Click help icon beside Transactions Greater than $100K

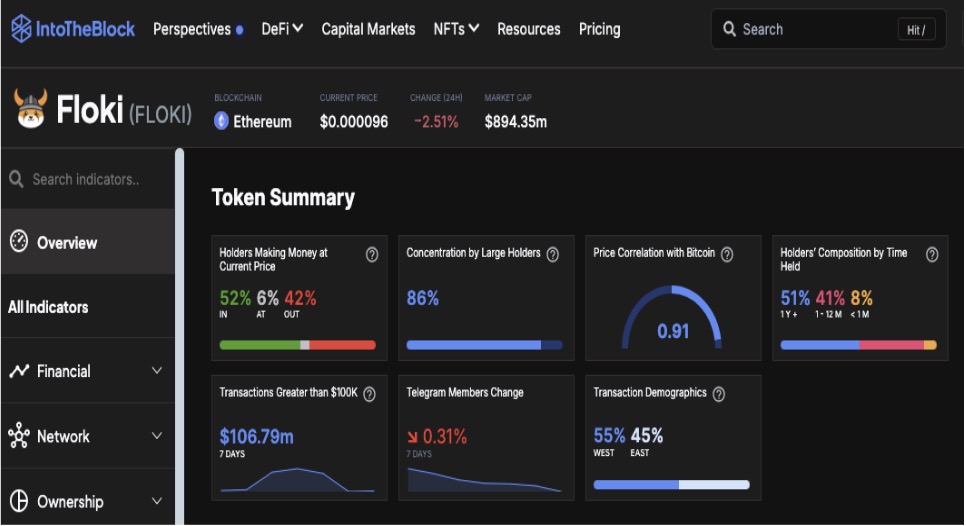click(369, 394)
